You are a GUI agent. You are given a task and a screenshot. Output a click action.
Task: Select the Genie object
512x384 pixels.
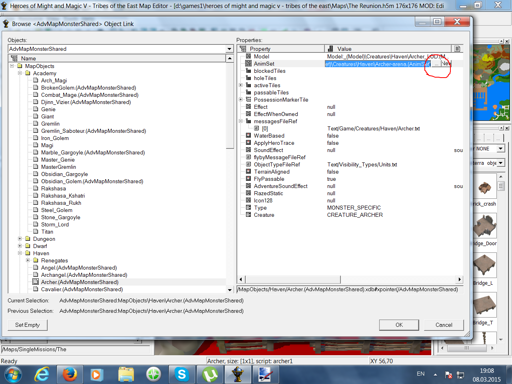click(x=48, y=109)
